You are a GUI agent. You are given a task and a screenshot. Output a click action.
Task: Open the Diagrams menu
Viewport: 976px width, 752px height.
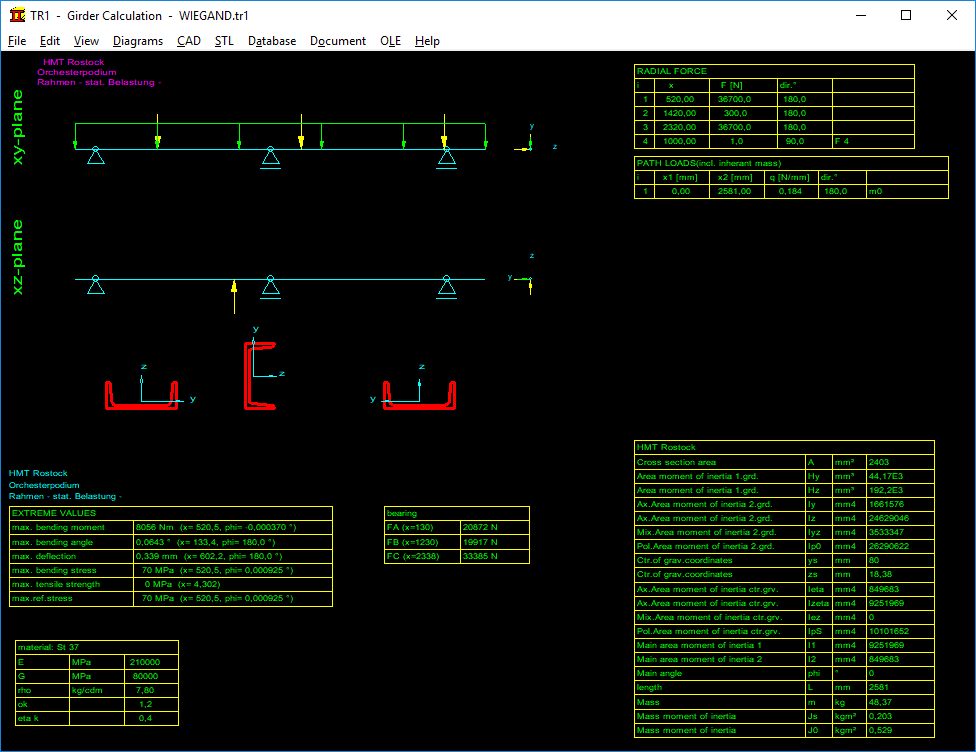point(138,41)
